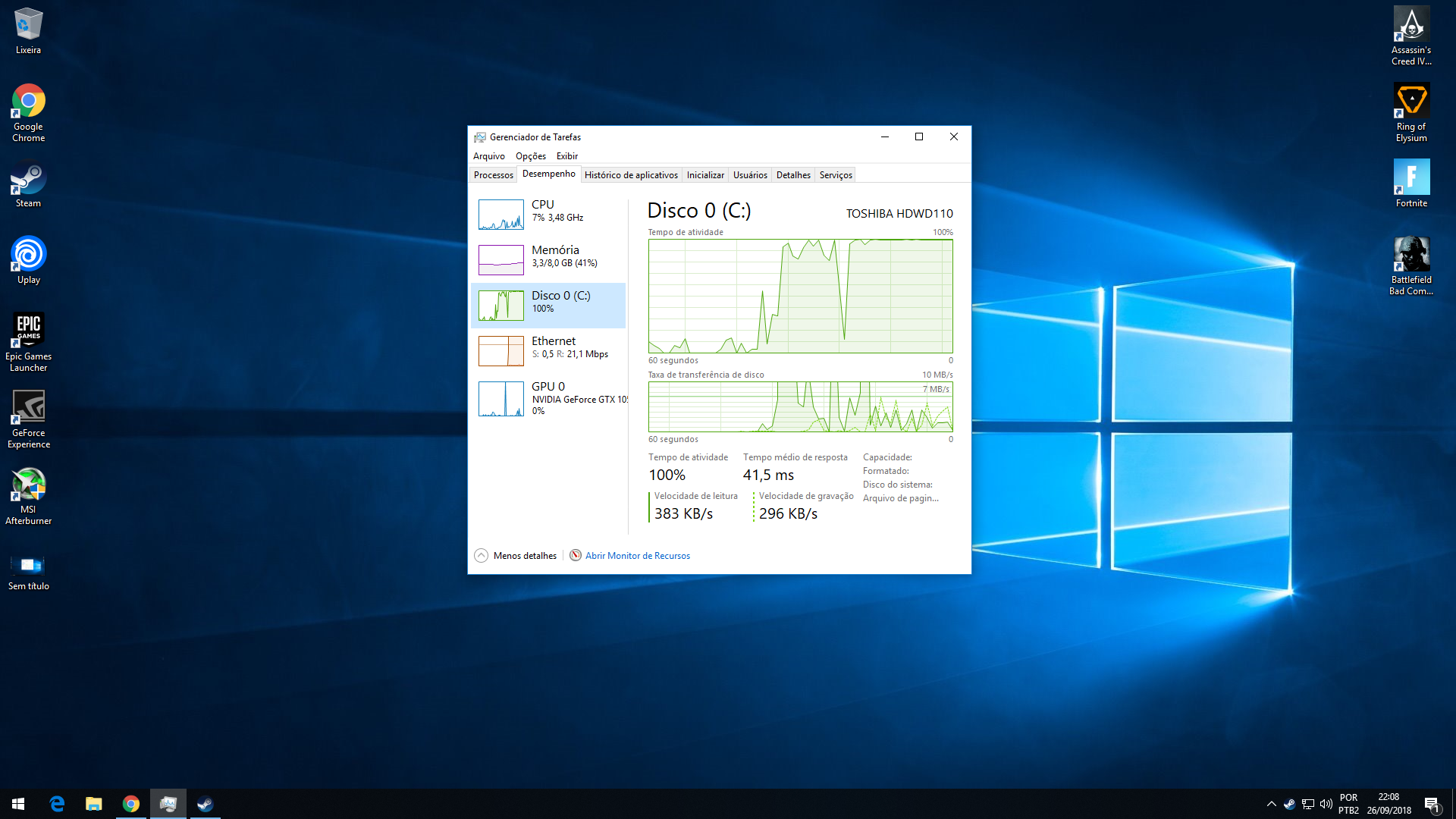1456x819 pixels.
Task: Click the Steam taskbar button
Action: point(206,804)
